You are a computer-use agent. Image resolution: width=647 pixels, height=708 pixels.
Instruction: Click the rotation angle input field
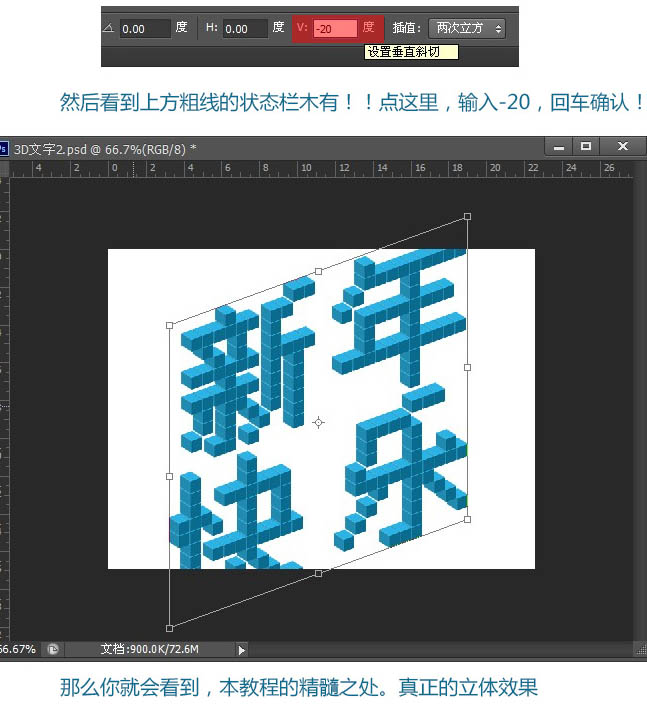[145, 30]
